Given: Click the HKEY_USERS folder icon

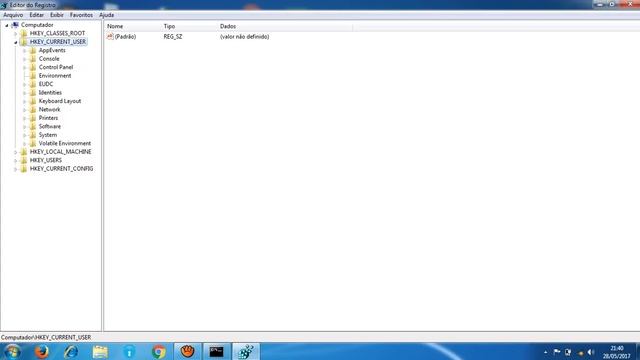Looking at the screenshot, I should (24, 160).
